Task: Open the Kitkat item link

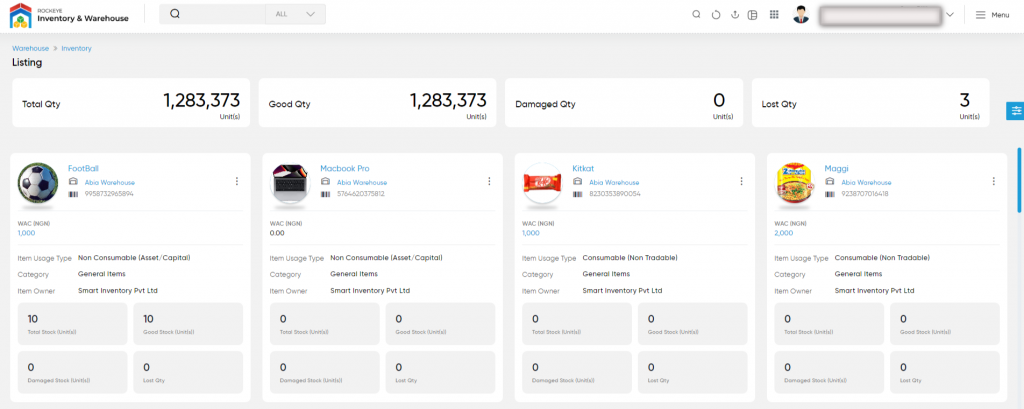Action: 583,169
